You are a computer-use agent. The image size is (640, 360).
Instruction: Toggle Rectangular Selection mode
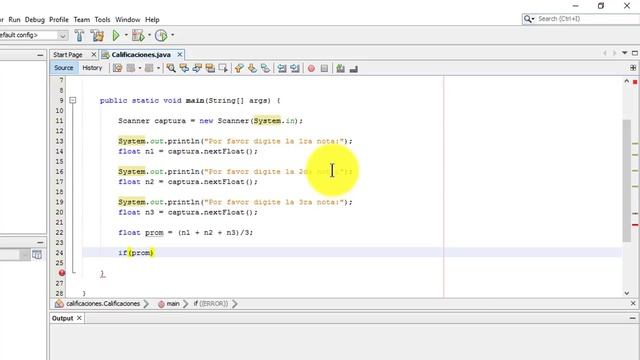point(223,68)
